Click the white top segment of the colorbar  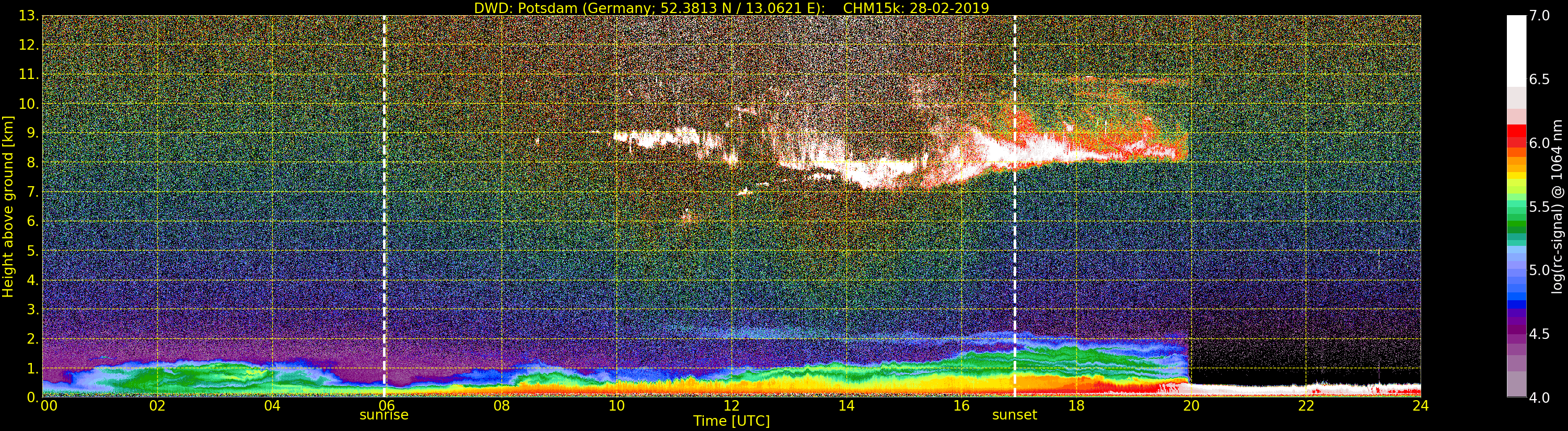(1516, 51)
